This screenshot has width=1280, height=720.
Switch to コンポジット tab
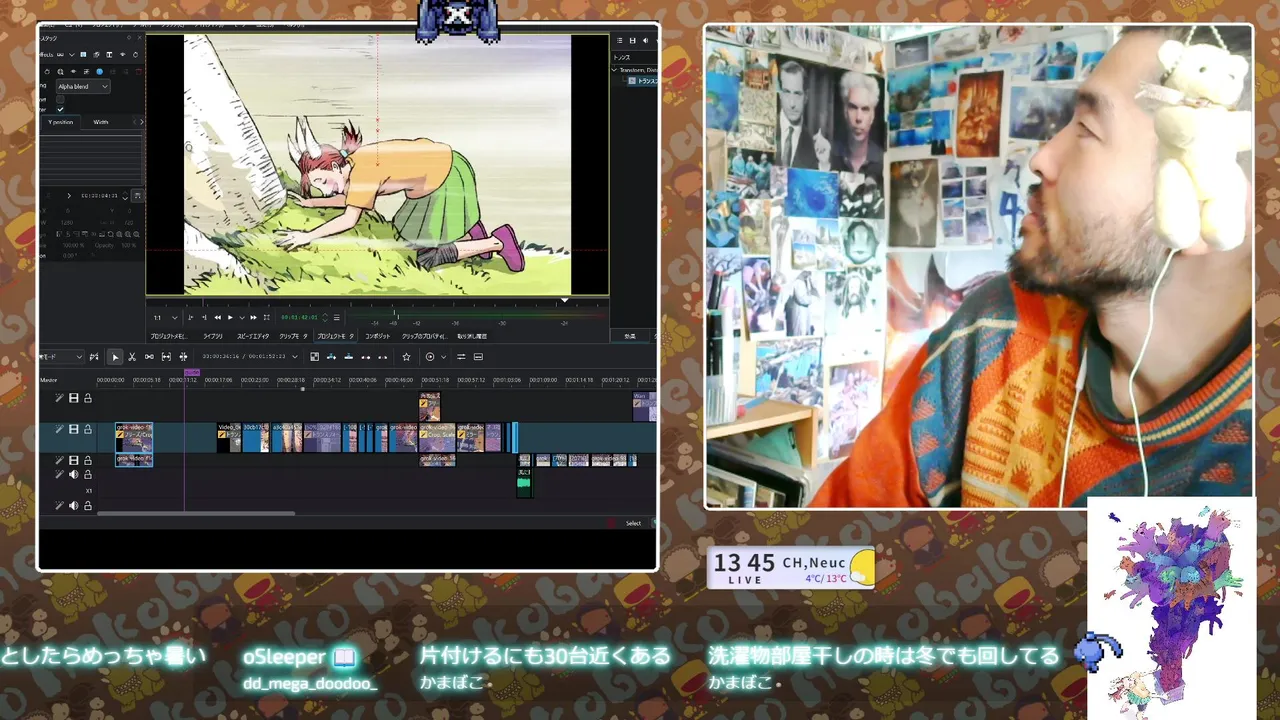pyautogui.click(x=377, y=336)
